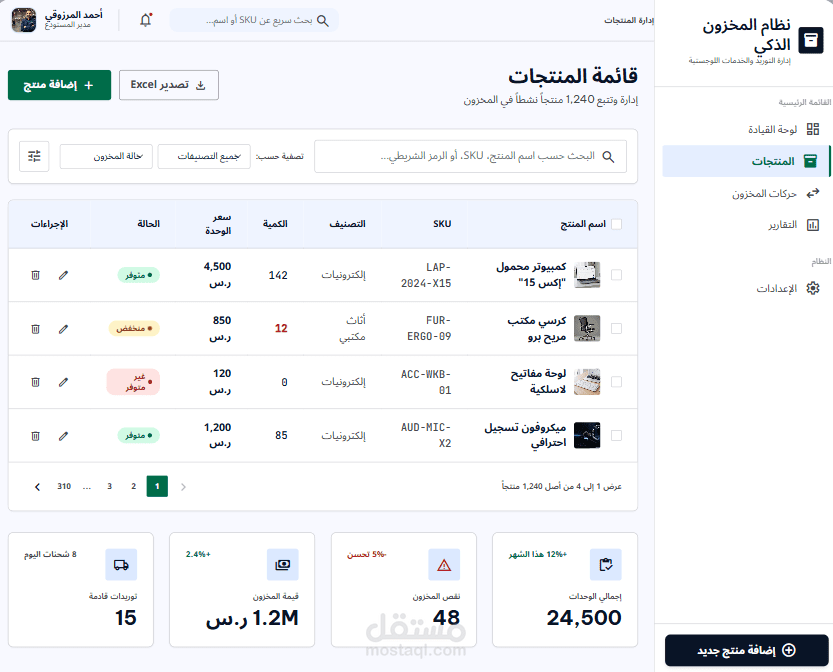Image resolution: width=833 pixels, height=672 pixels.
Task: Click the منخفض status badge
Action: pyautogui.click(x=134, y=328)
